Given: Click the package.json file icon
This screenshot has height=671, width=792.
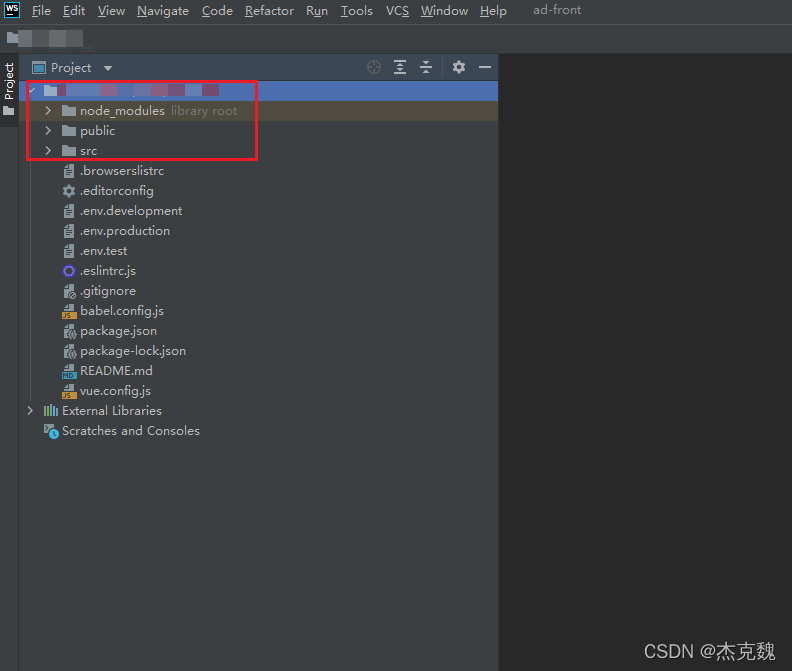Looking at the screenshot, I should pos(69,331).
